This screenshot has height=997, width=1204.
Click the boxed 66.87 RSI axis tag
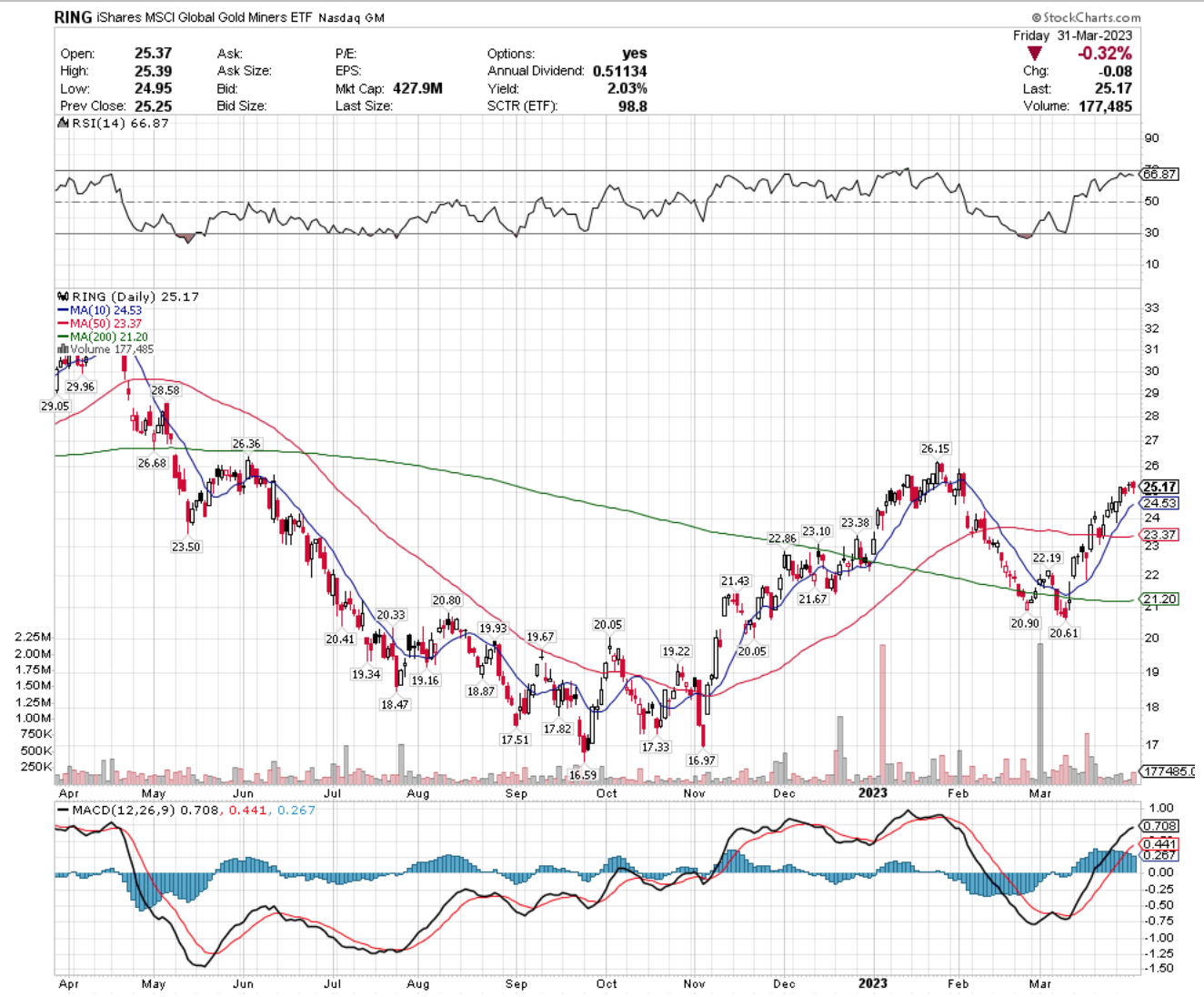click(x=1160, y=174)
